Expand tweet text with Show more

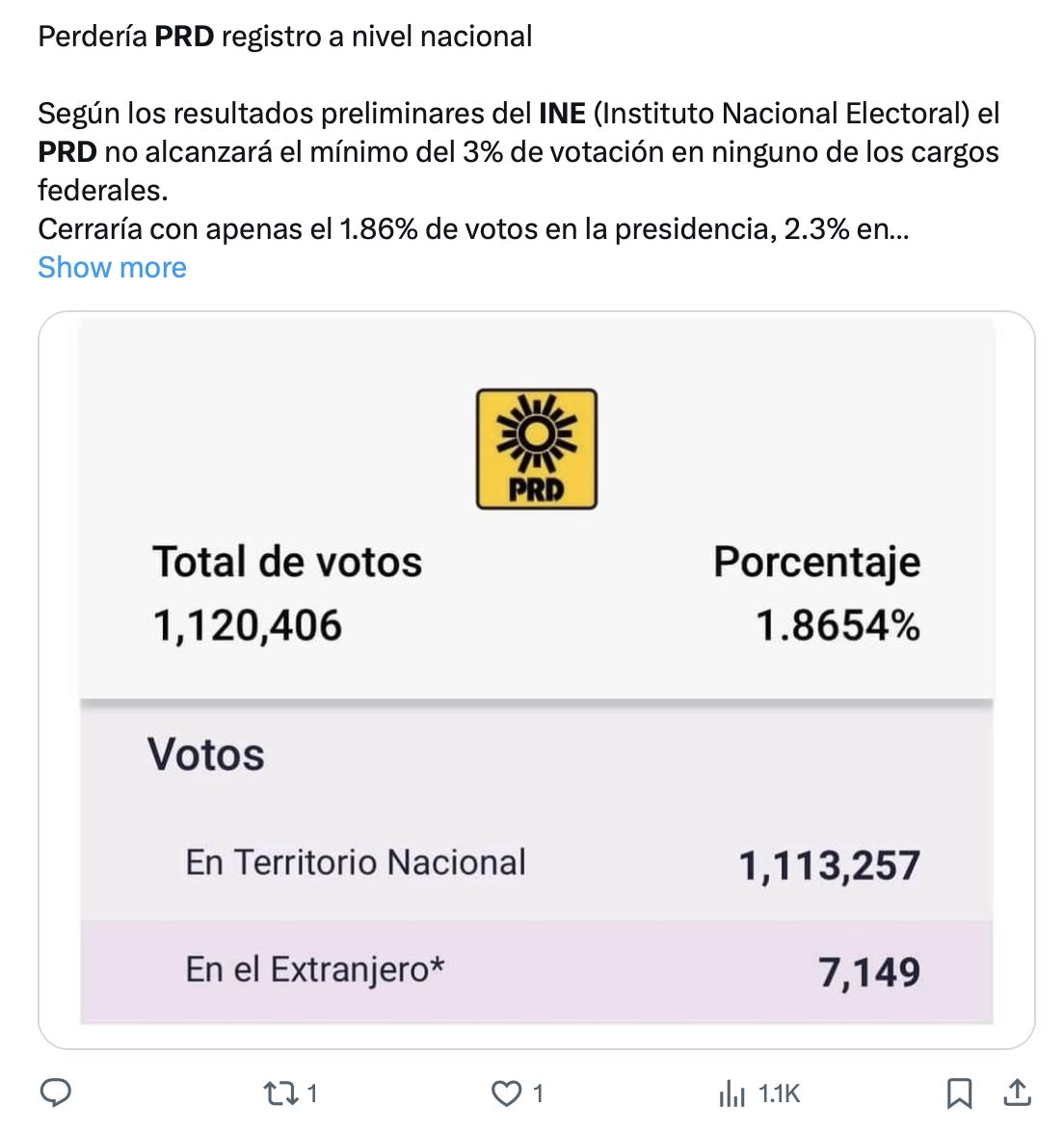112,267
